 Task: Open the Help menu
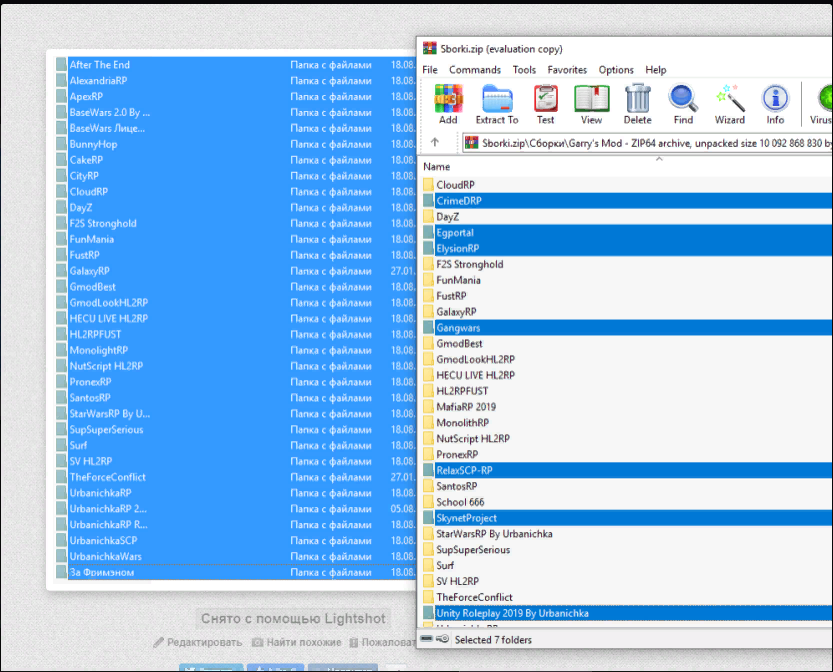click(x=656, y=70)
